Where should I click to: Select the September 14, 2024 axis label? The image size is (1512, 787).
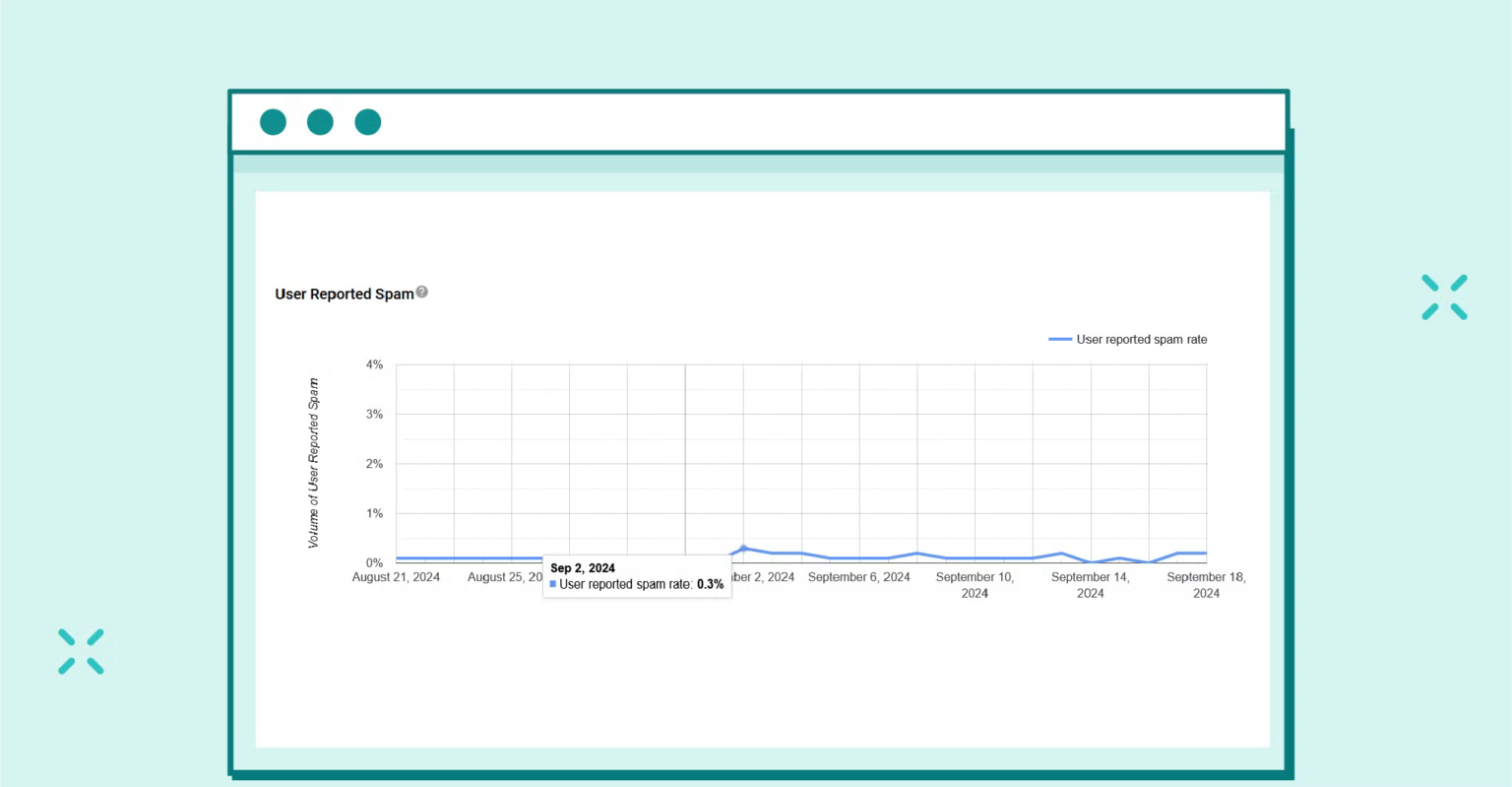point(1090,585)
